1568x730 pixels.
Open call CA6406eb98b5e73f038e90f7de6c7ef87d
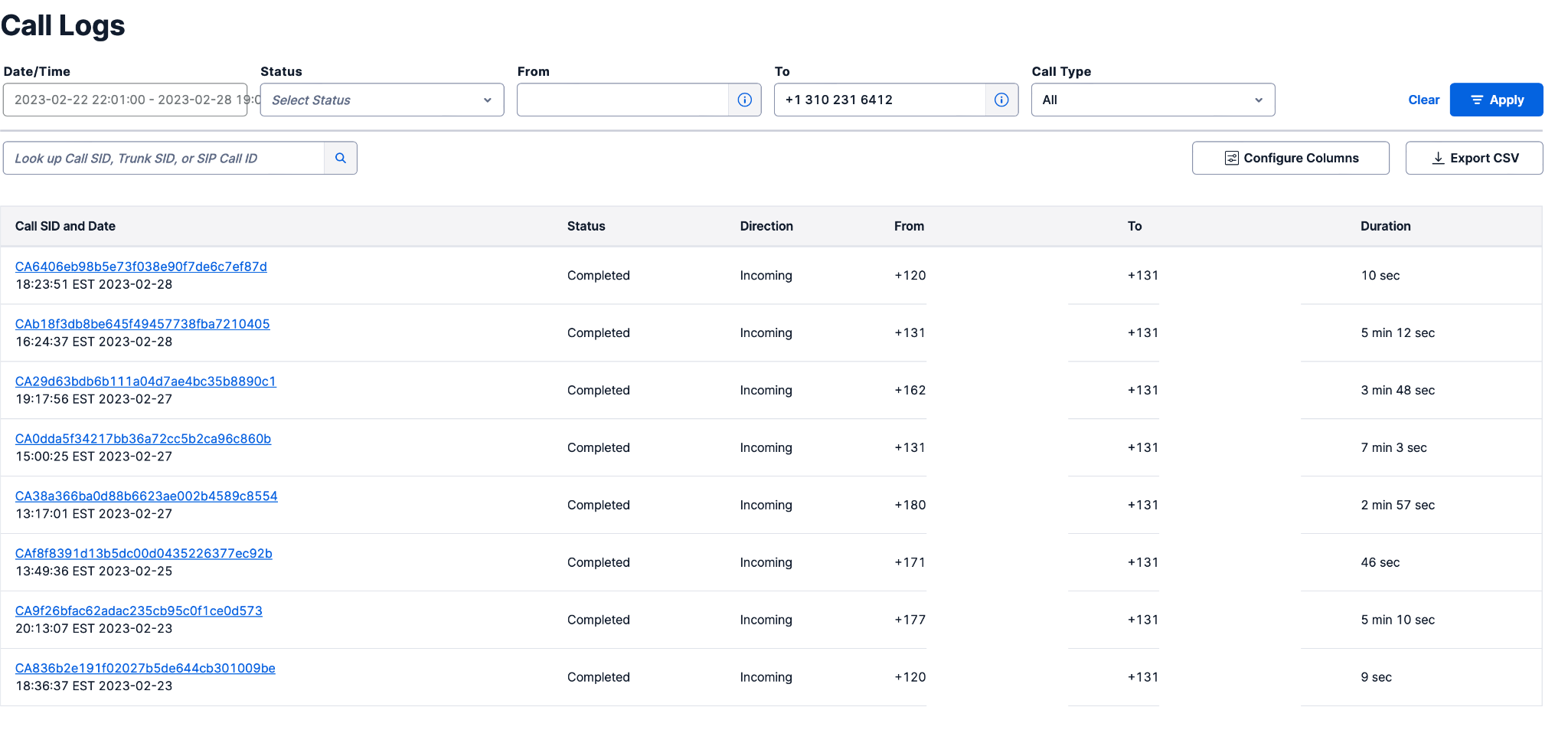coord(141,267)
